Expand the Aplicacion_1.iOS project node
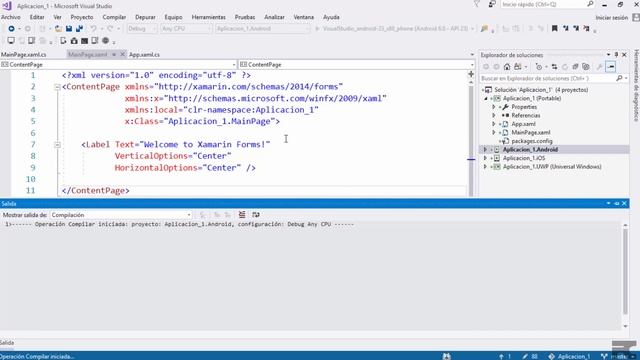This screenshot has width=640, height=360. coord(485,158)
